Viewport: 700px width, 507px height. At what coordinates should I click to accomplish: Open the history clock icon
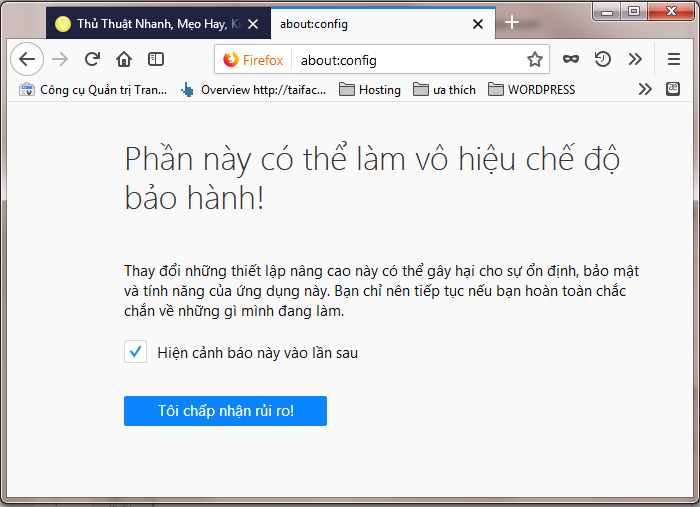click(x=603, y=59)
